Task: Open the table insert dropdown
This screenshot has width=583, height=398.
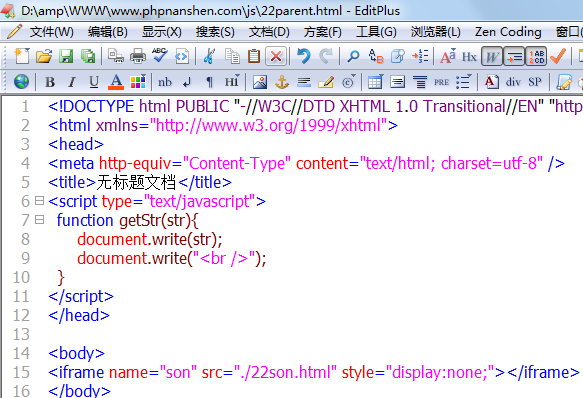Action: click(x=376, y=81)
